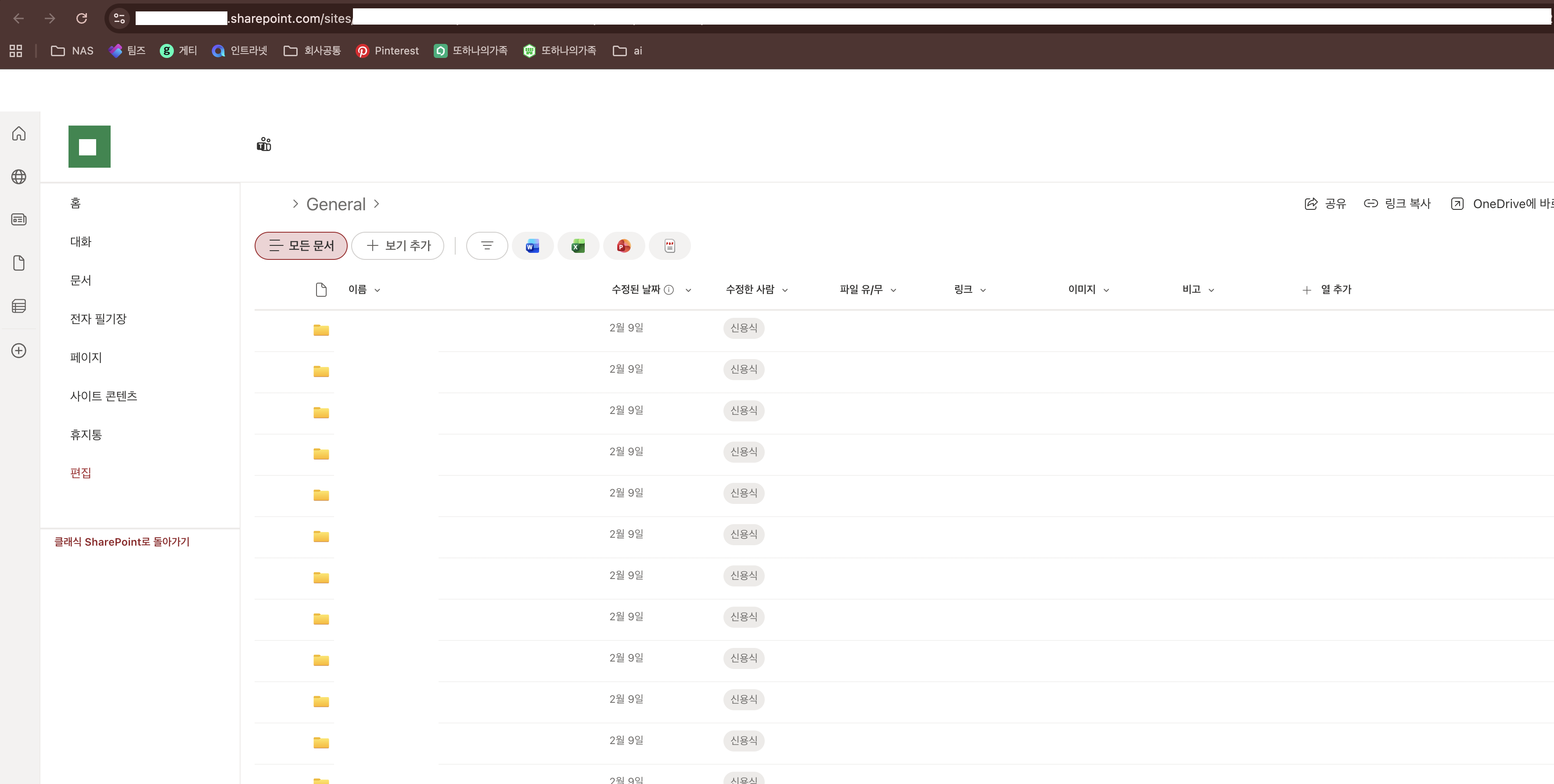This screenshot has width=1554, height=784.
Task: Open the 게티 bookmark
Action: 179,50
